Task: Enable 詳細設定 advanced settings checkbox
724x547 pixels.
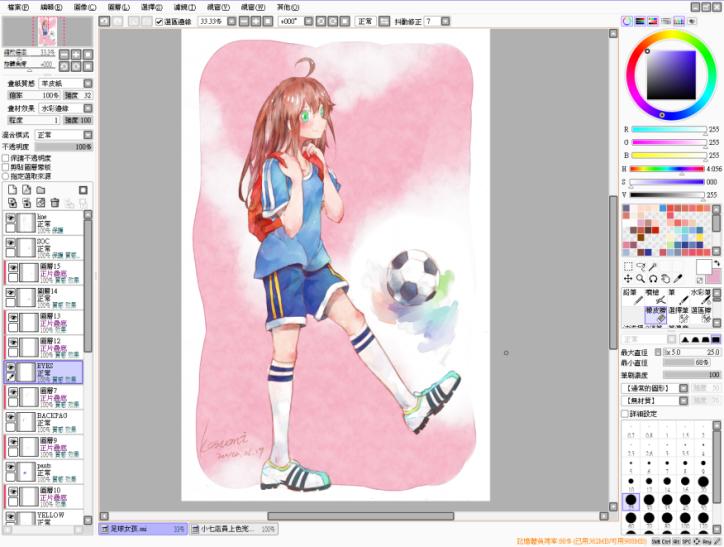Action: coord(625,414)
